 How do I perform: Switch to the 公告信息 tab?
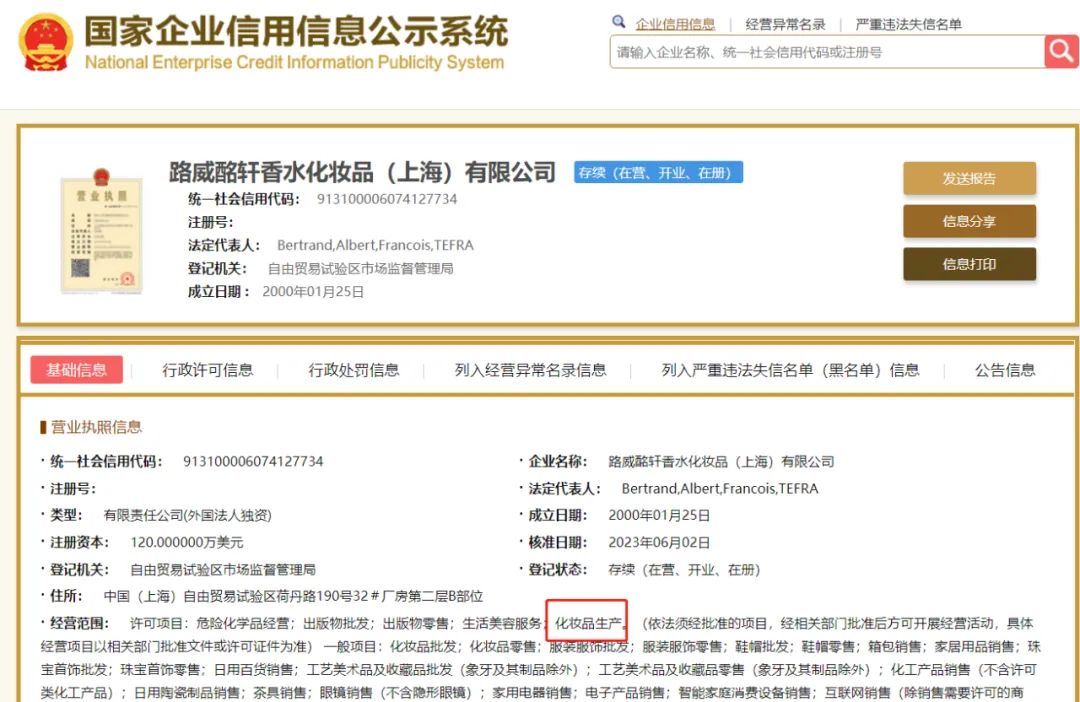coord(1005,370)
